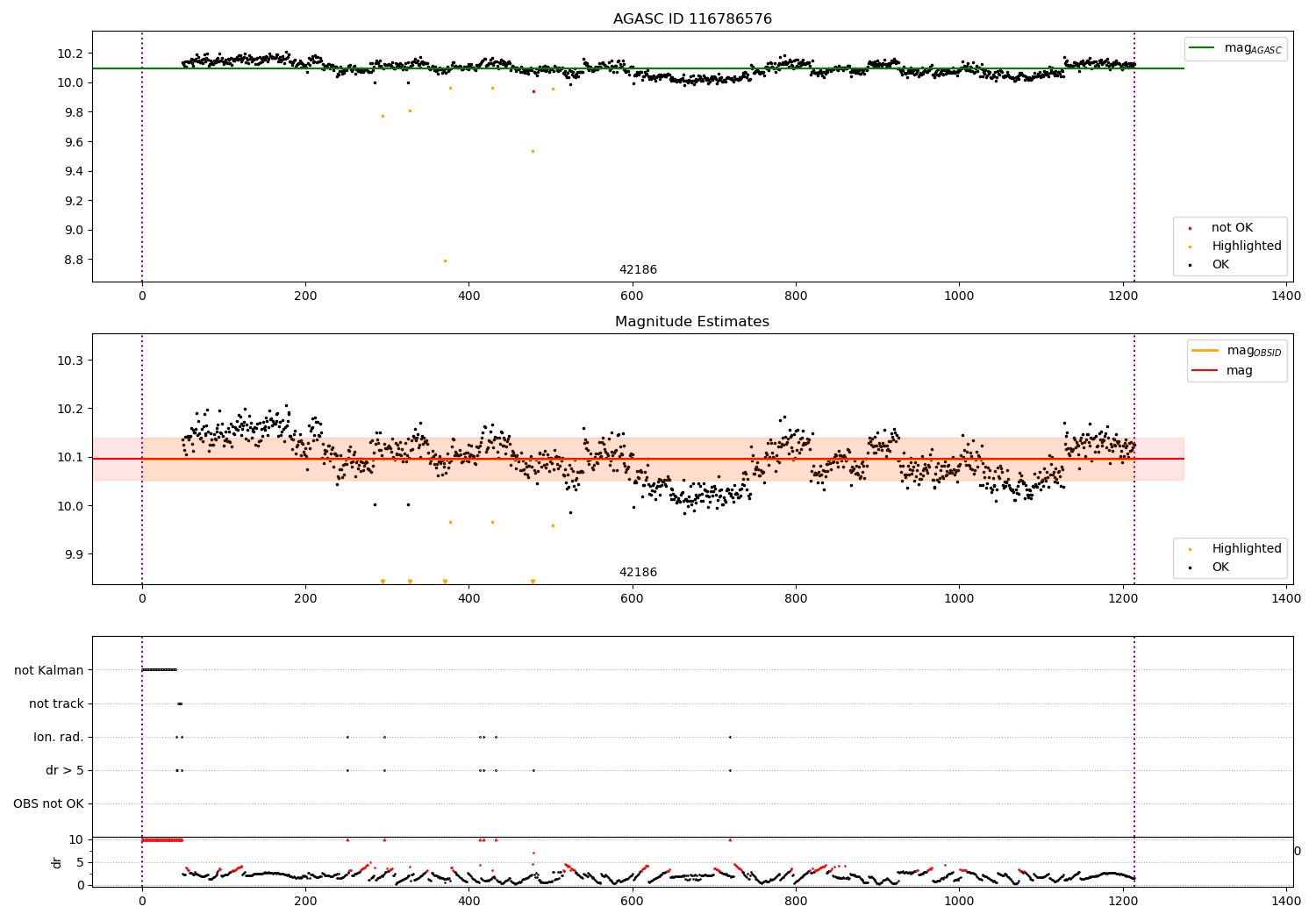Click the 1000 x-tick under Magnitude Estimates plot
The width and height of the screenshot is (1316, 921).
(959, 599)
